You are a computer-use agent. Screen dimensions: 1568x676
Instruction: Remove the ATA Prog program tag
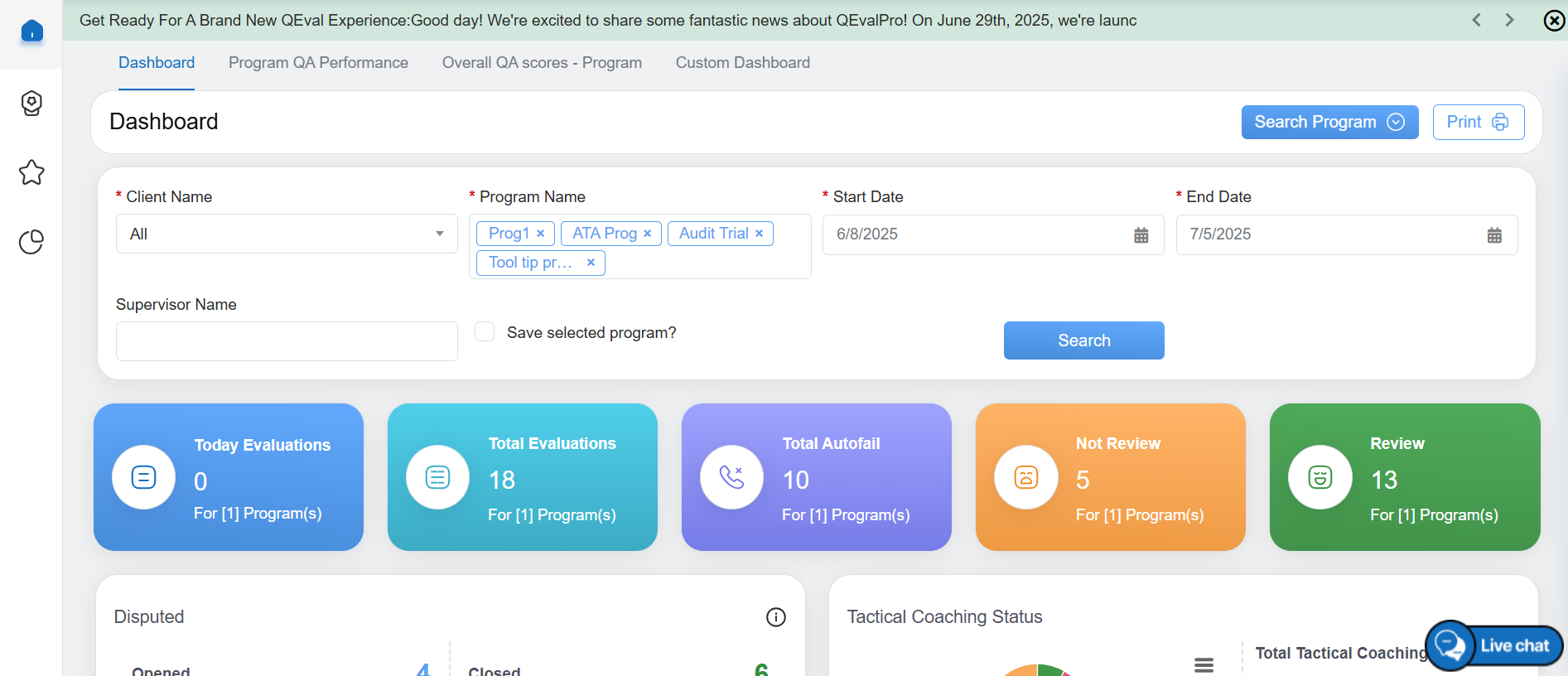[648, 234]
